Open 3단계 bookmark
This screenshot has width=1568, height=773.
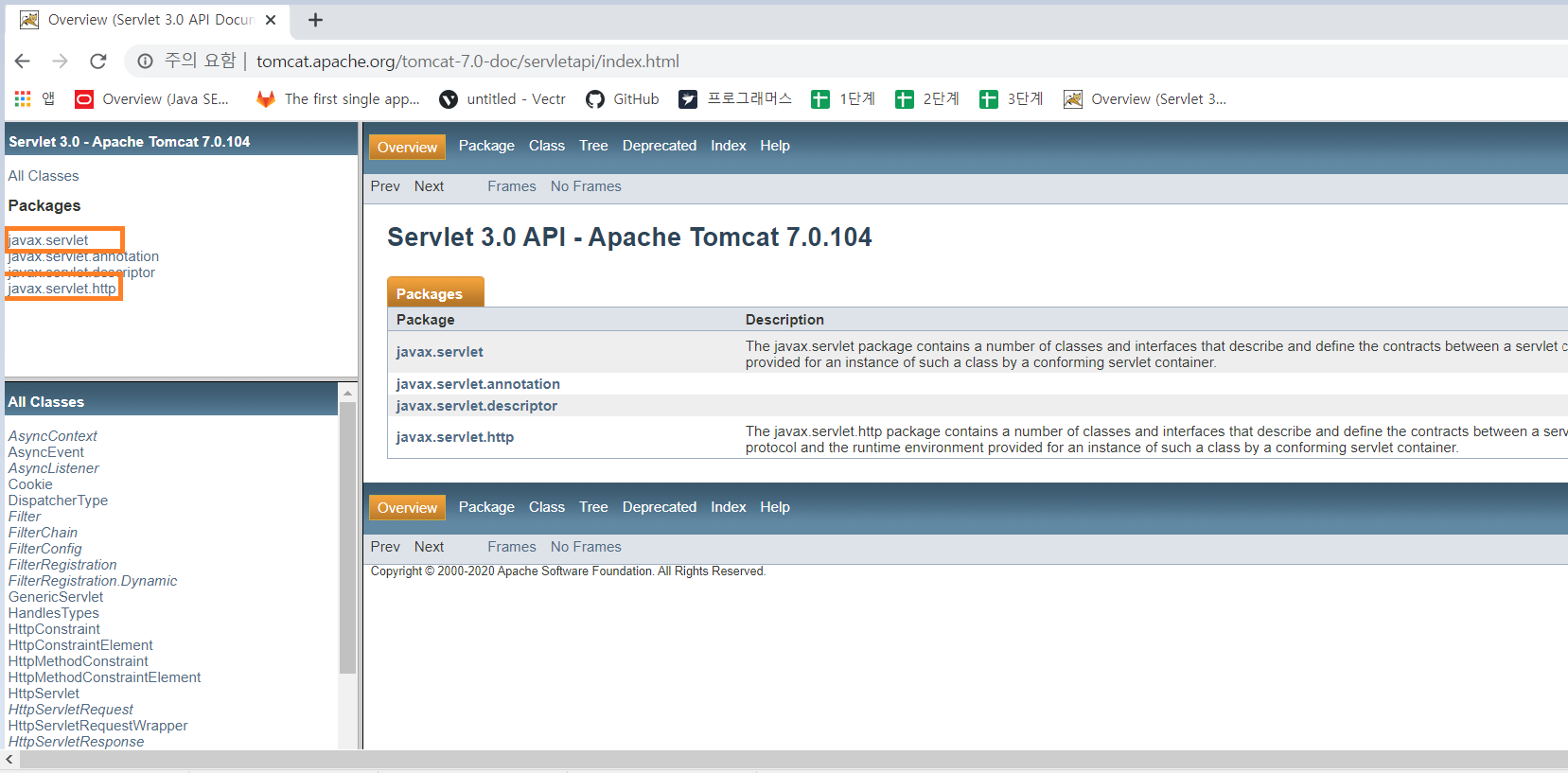(x=1012, y=99)
